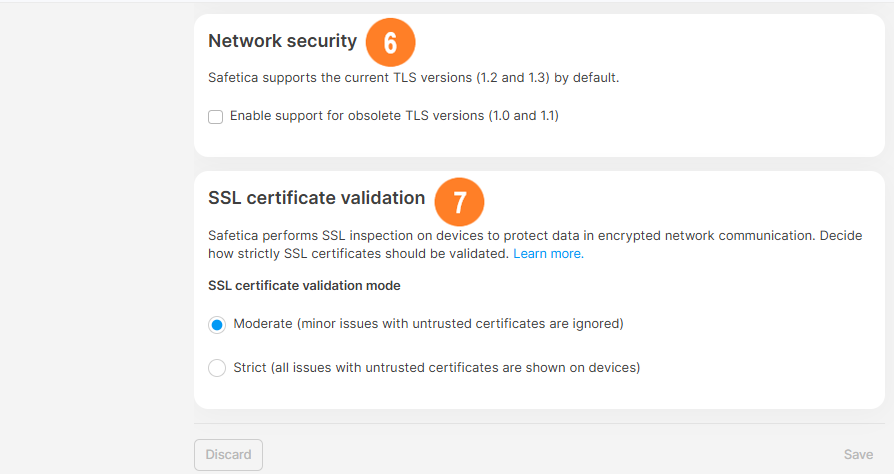
Task: Select the Moderate validation radio button
Action: click(x=217, y=324)
